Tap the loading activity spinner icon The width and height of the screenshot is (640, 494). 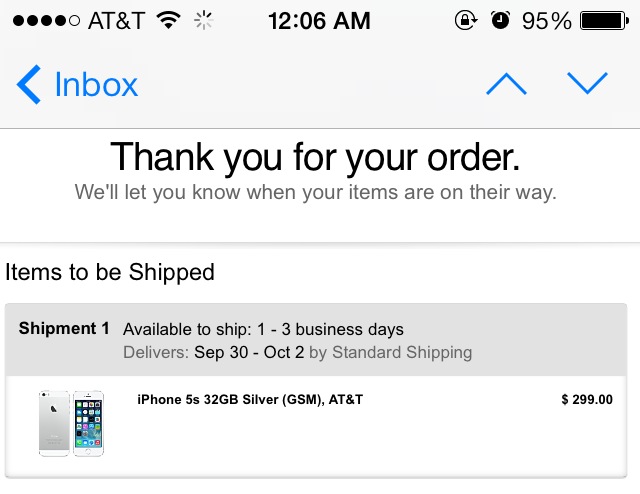click(204, 20)
